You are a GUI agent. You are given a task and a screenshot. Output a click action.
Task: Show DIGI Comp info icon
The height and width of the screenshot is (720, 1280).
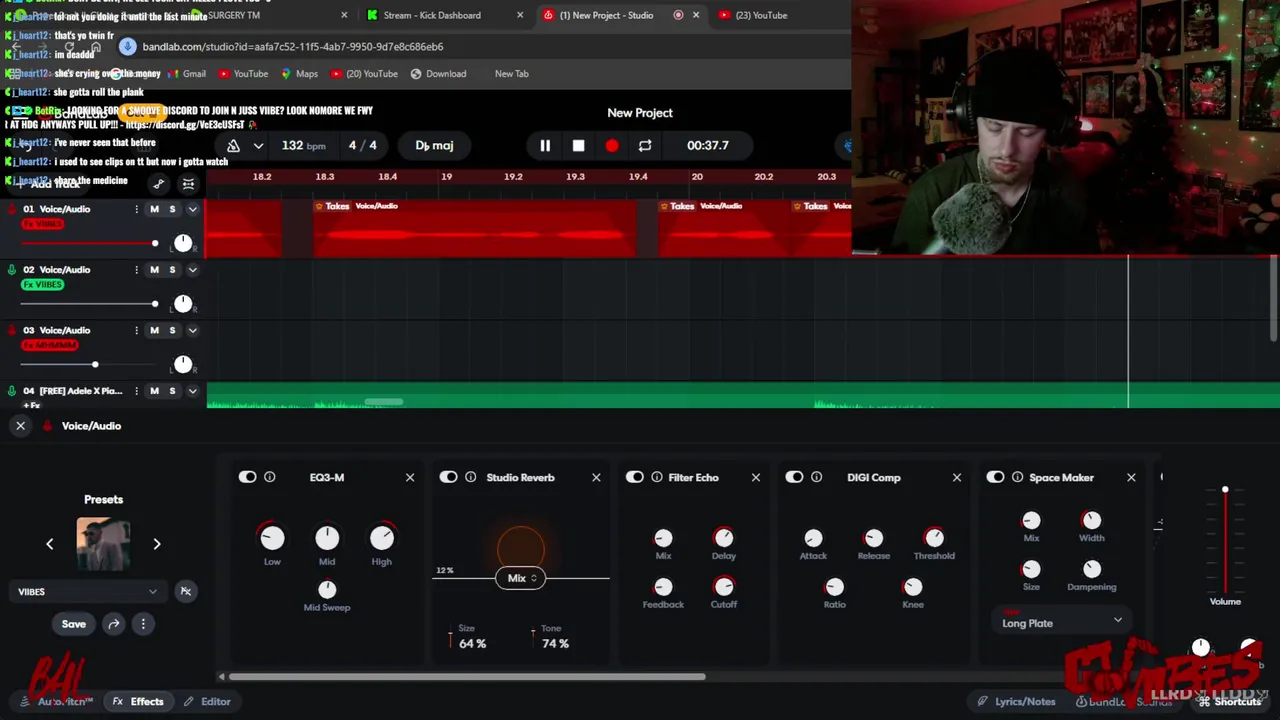817,478
